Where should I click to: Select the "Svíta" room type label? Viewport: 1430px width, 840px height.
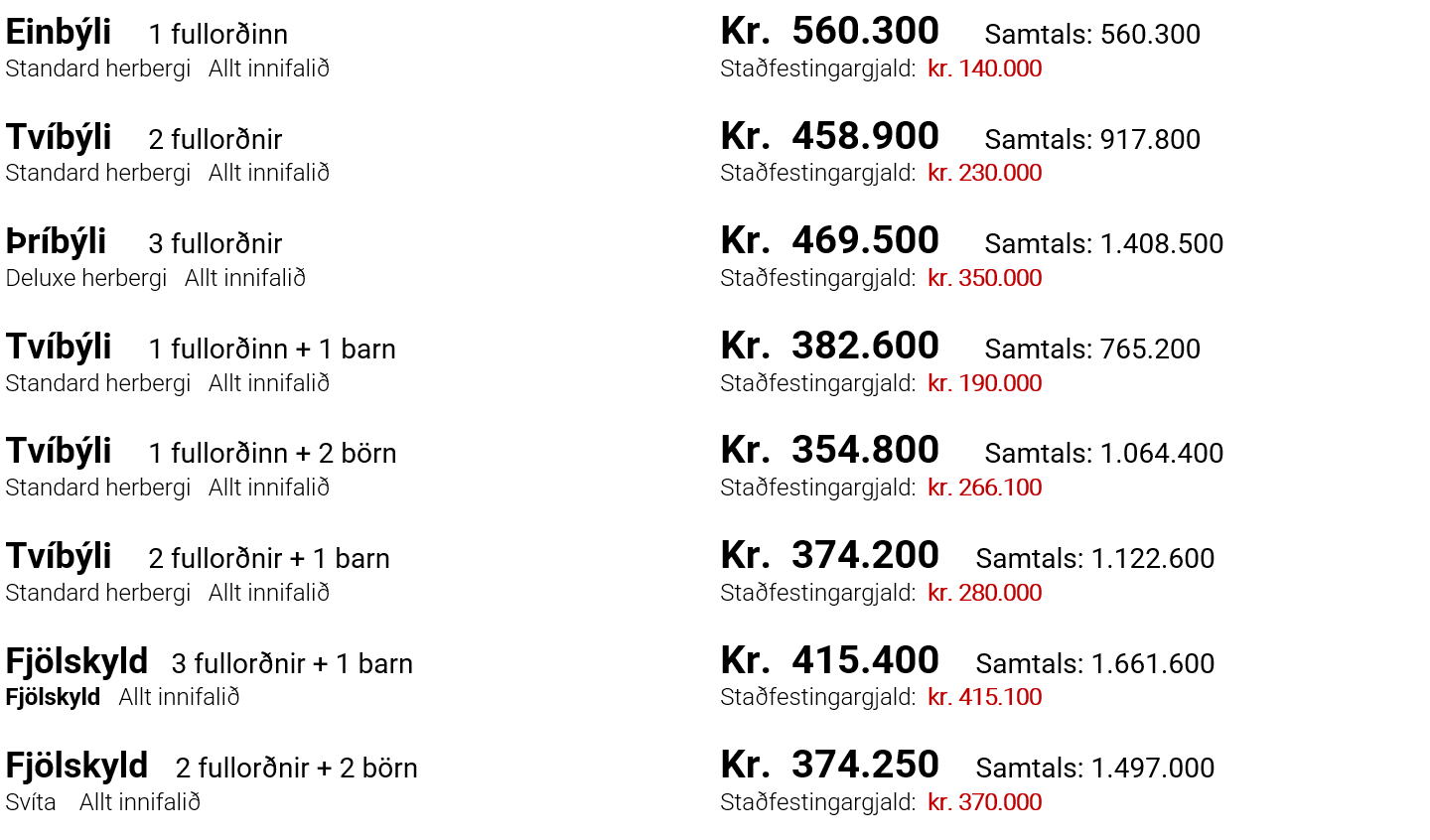(31, 802)
